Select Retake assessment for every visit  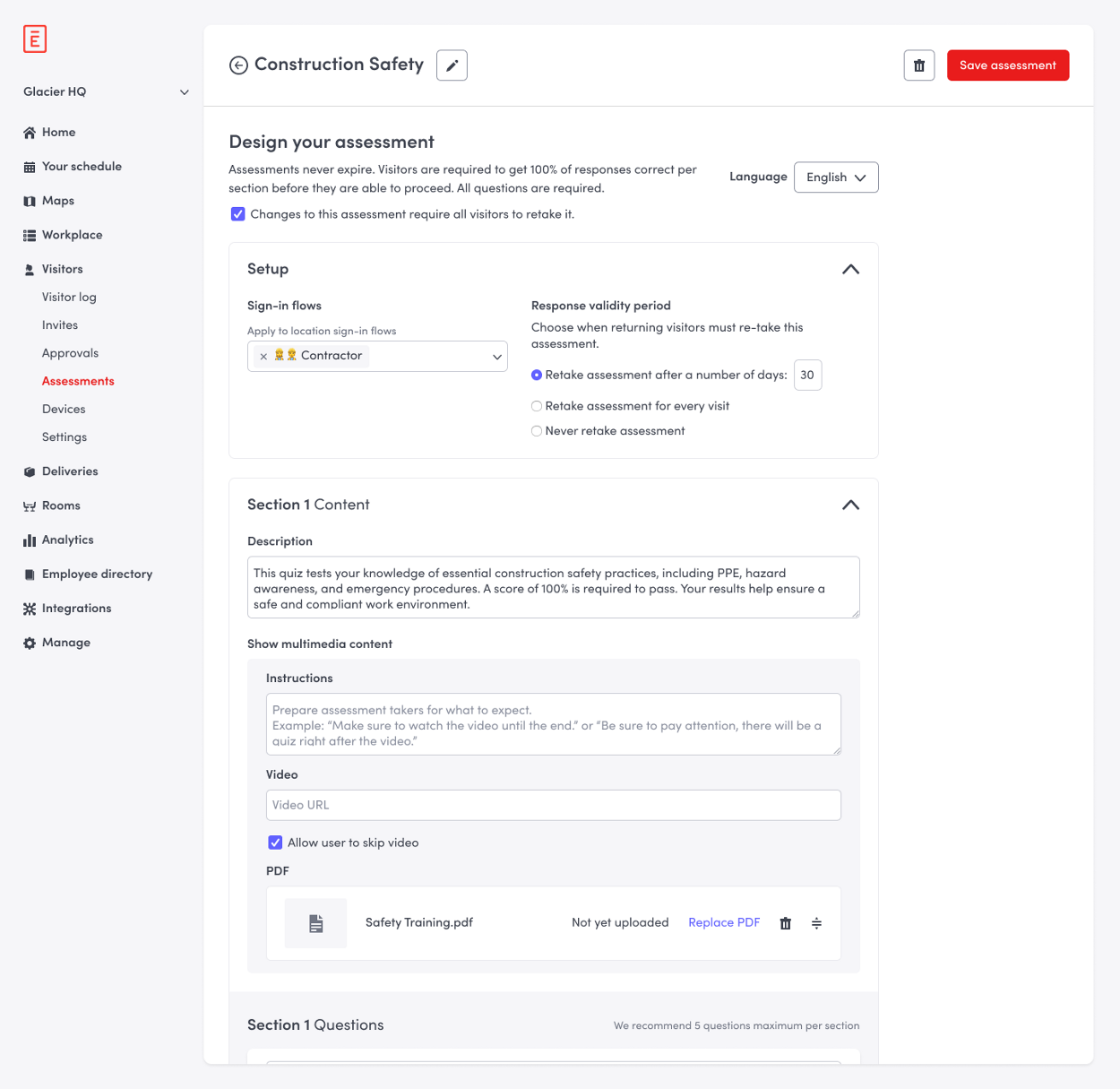[x=537, y=406]
